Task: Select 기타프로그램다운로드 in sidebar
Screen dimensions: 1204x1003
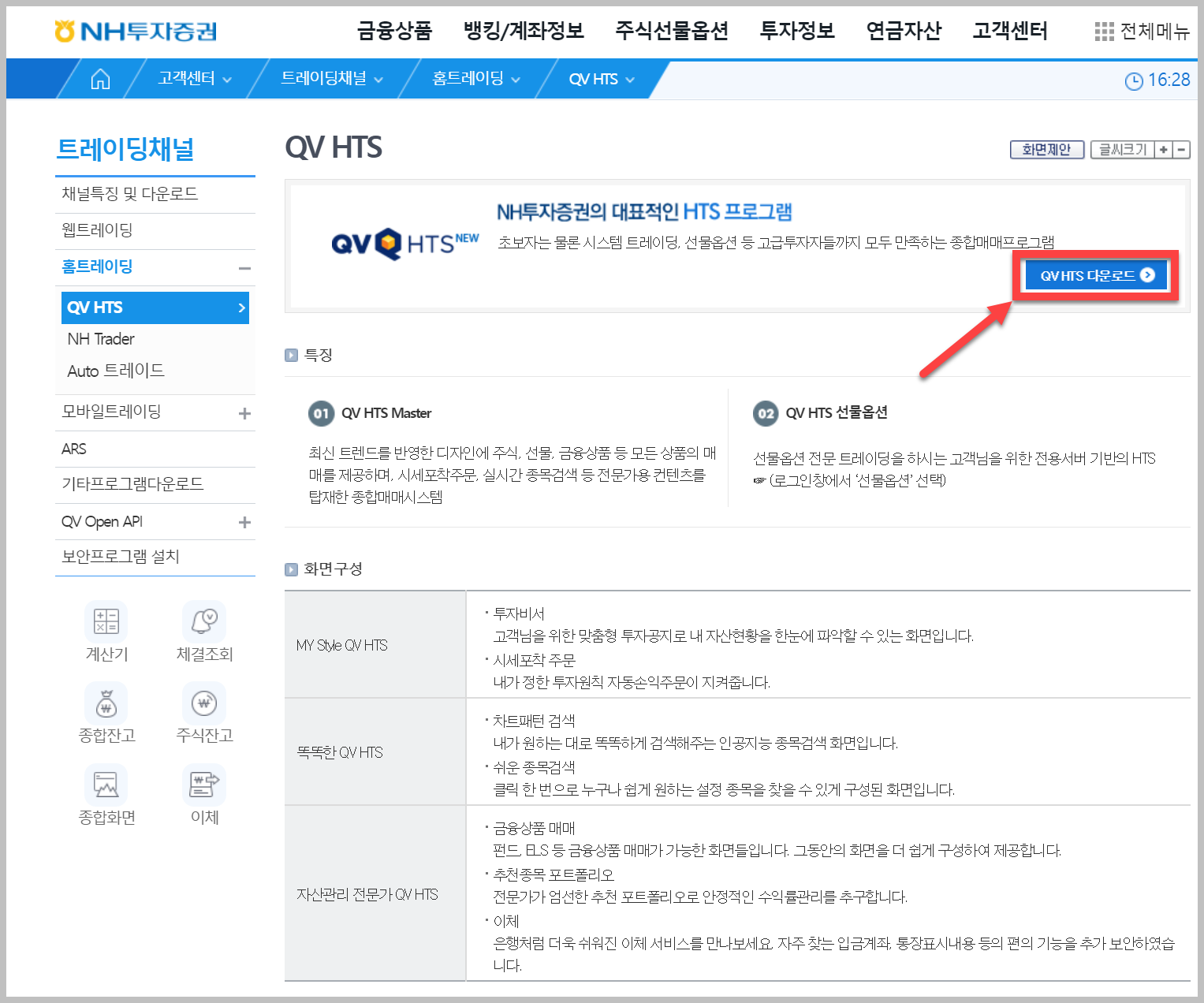Action: [155, 484]
